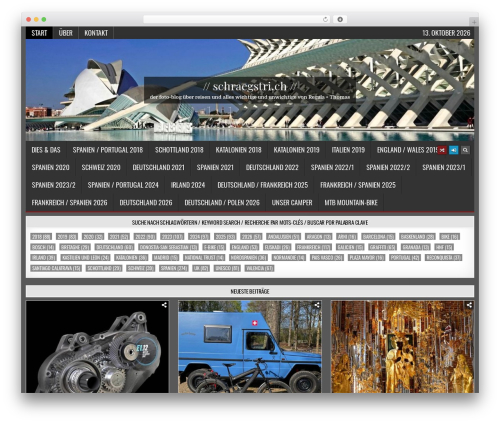Viewport: 500px width, 423px height.
Task: Click the red shuffle random post icon
Action: (x=442, y=150)
